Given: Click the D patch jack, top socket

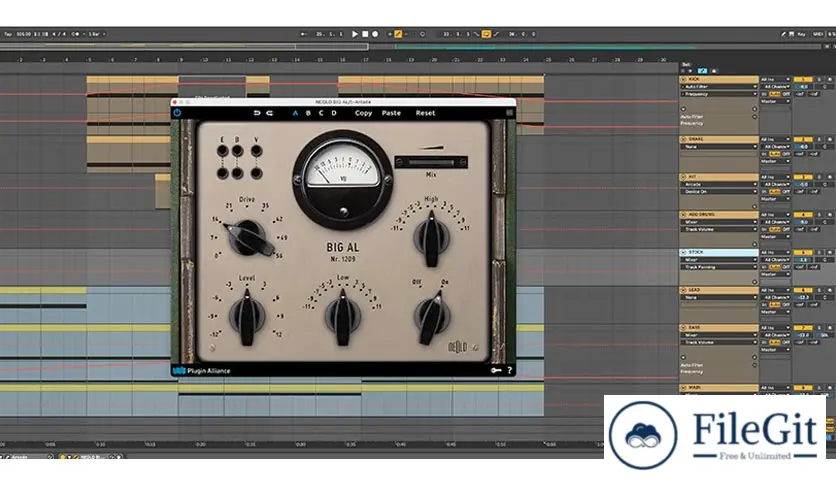Looking at the screenshot, I should [x=237, y=151].
